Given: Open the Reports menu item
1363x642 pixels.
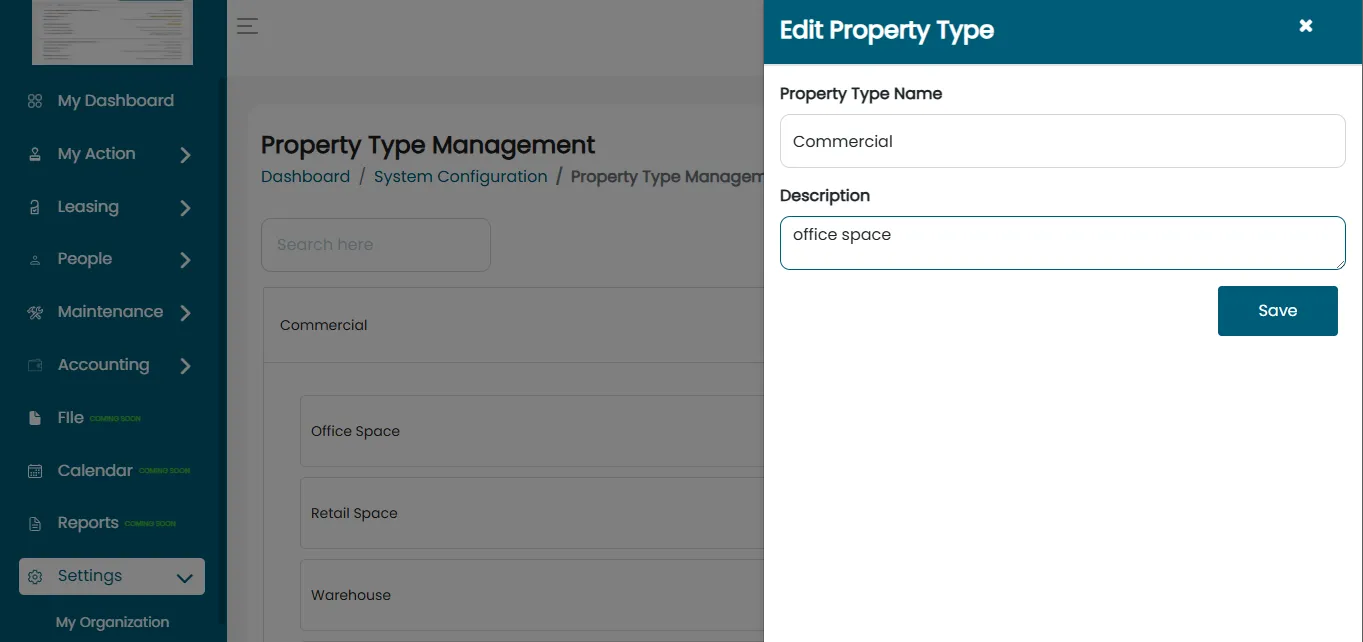Looking at the screenshot, I should coord(88,523).
